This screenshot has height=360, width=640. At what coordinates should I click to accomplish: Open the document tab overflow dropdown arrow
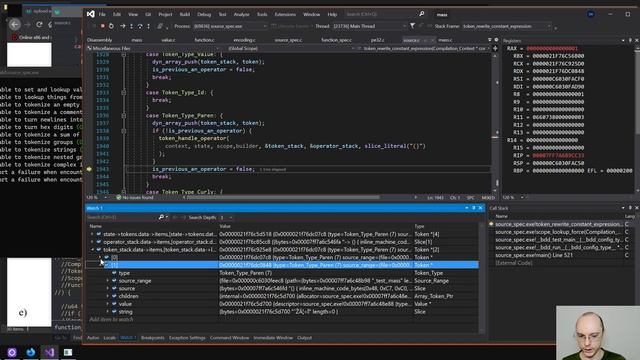pos(489,40)
